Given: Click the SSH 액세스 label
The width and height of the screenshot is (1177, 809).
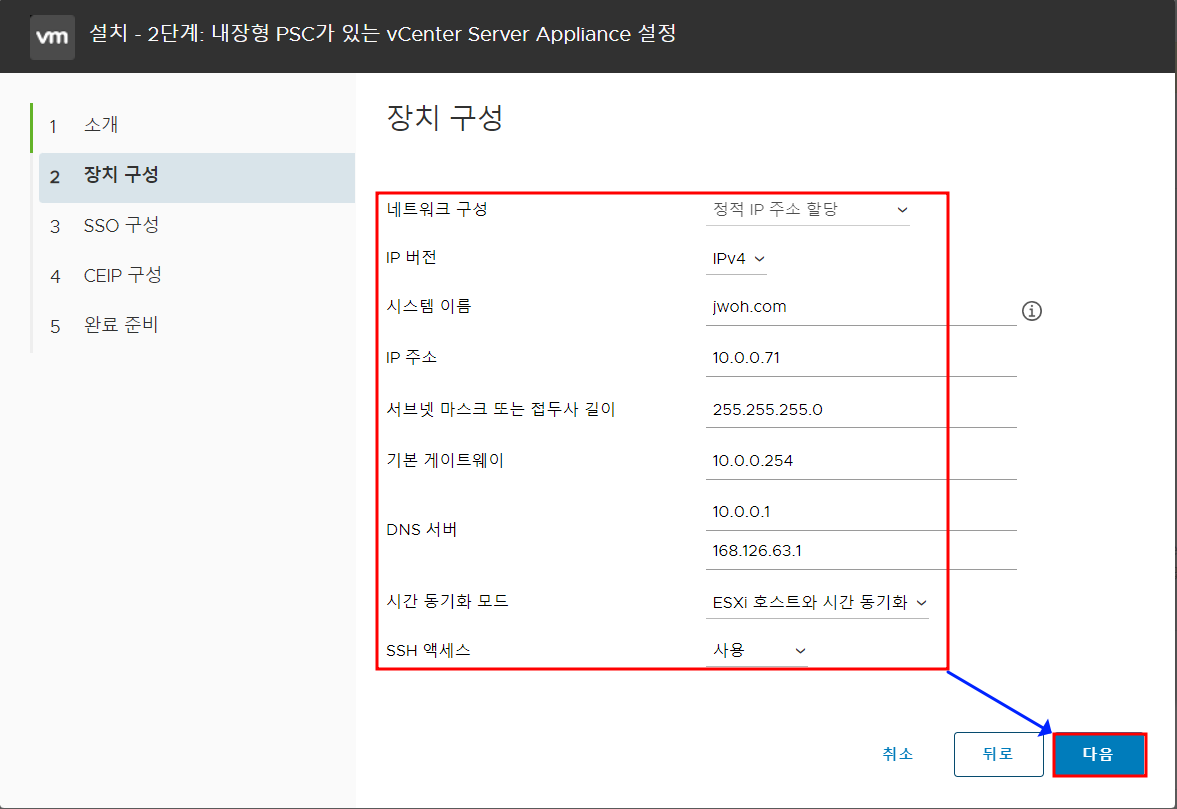Looking at the screenshot, I should [428, 651].
